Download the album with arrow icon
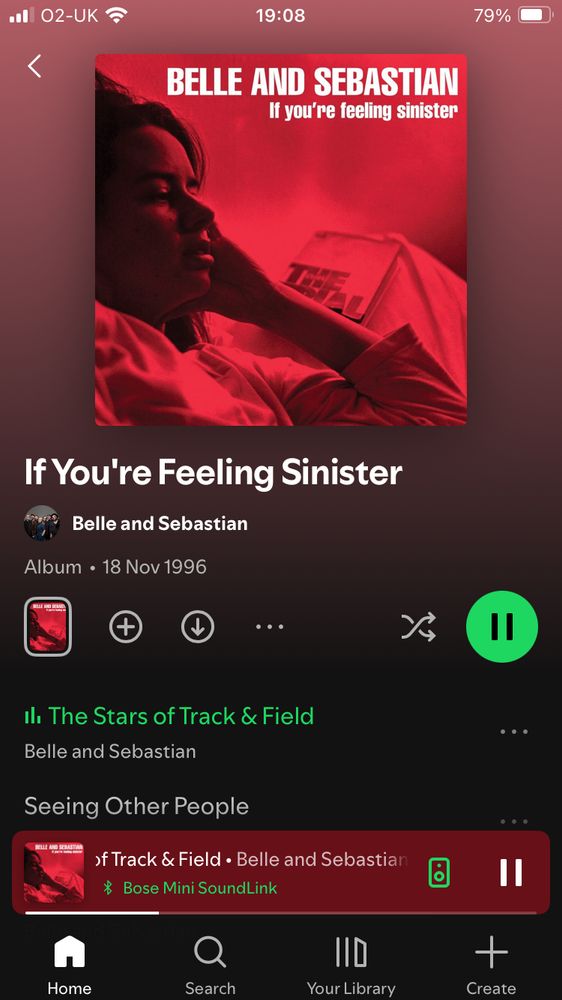562x1000 pixels. 198,628
